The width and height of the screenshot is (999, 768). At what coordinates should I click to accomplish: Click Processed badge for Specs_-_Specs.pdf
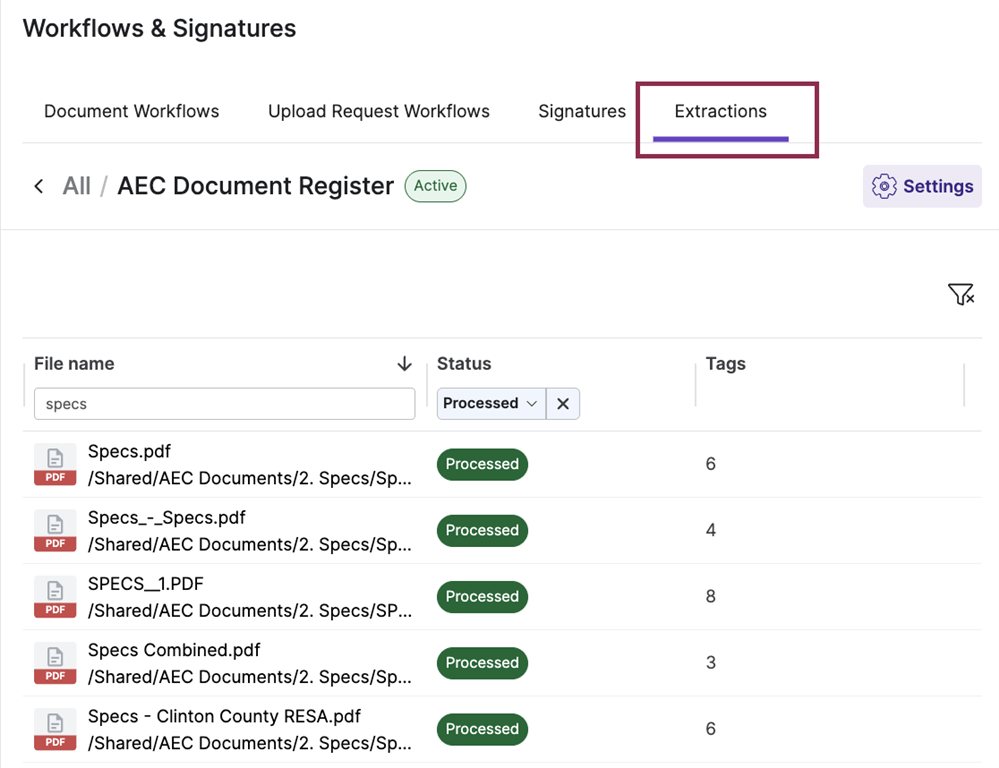(482, 530)
